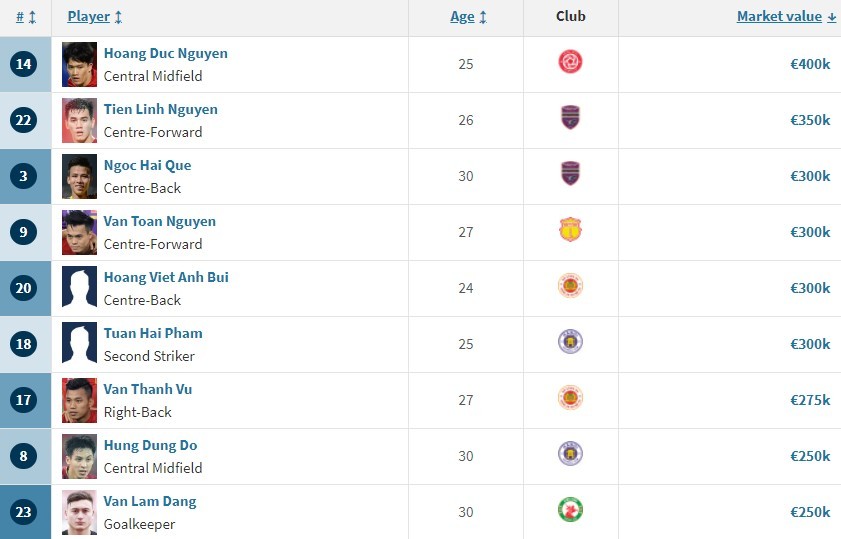The image size is (841, 539).
Task: Click club crest for Tuan Hai Pham
Action: pos(570,342)
